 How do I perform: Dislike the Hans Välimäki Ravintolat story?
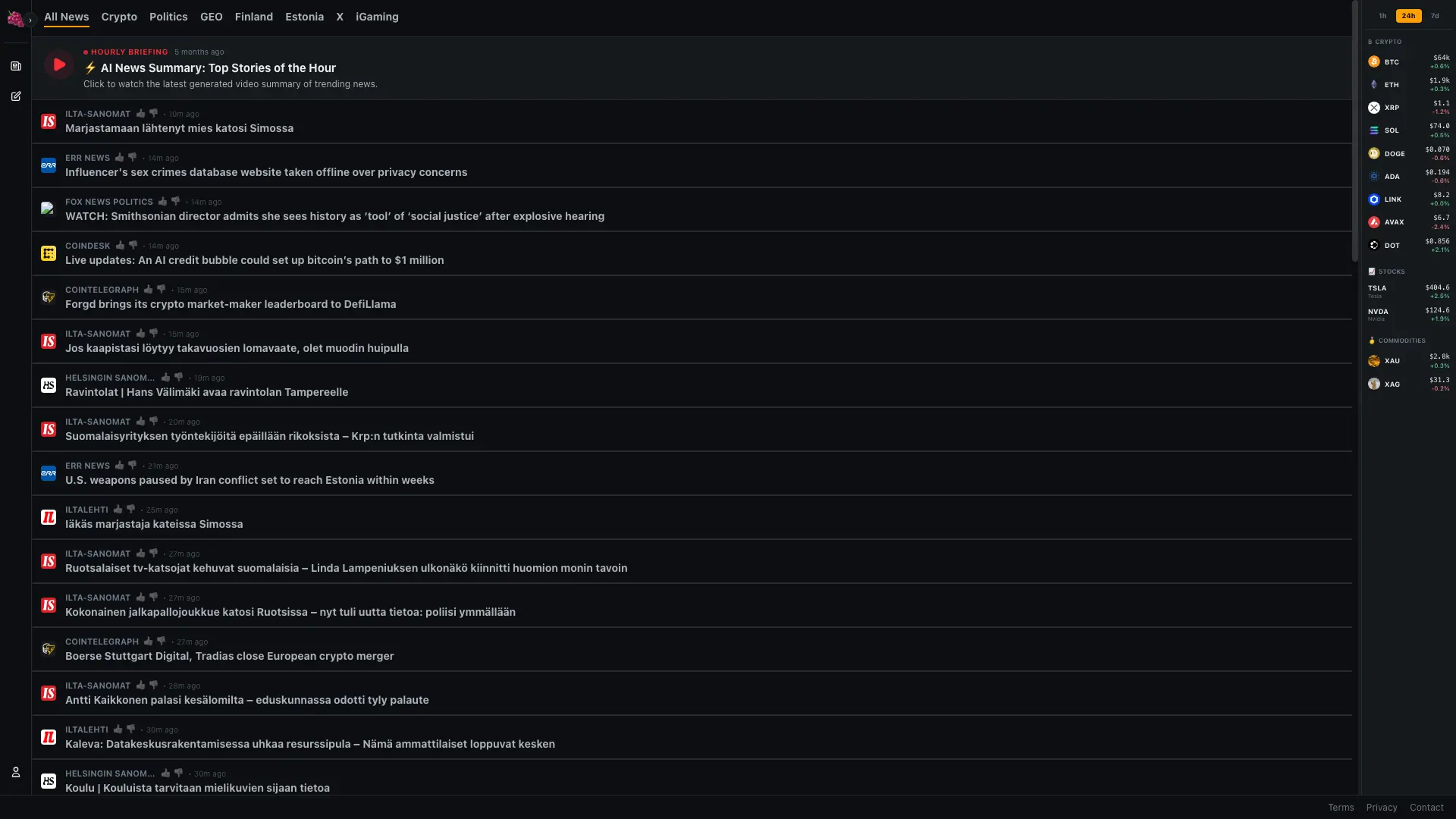pos(179,378)
